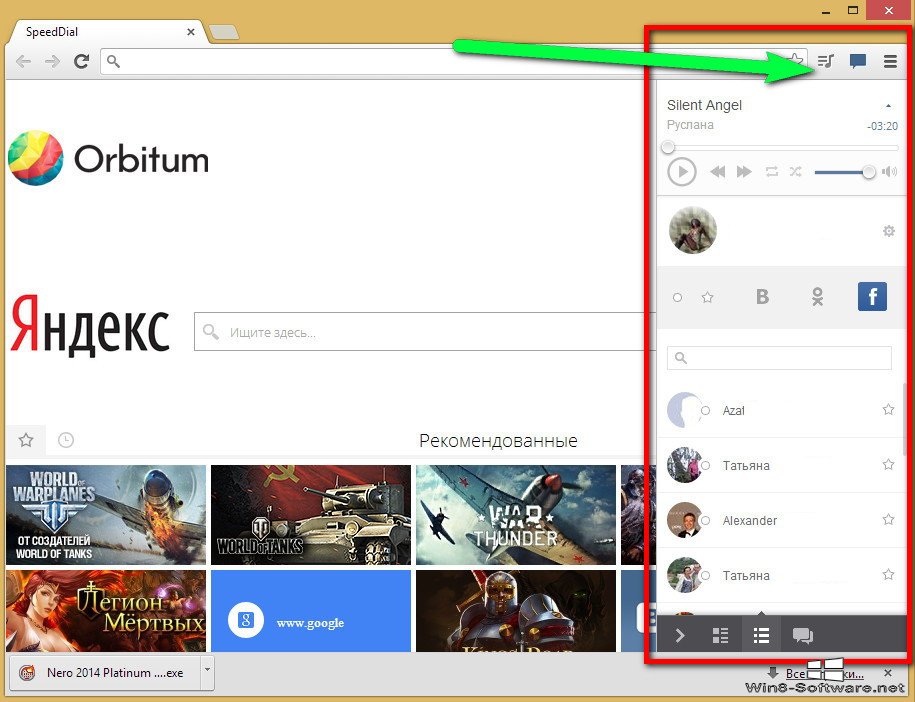Click the user profile avatar

pos(693,230)
